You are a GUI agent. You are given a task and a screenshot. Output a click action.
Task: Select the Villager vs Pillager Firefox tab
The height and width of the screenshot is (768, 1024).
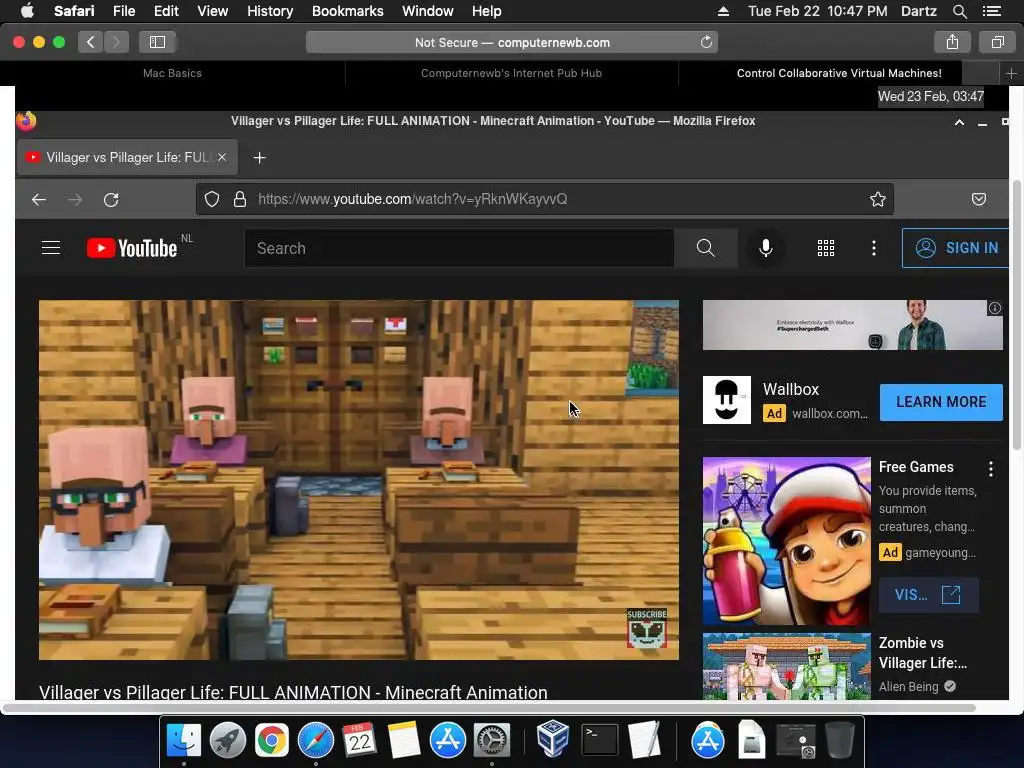click(127, 157)
